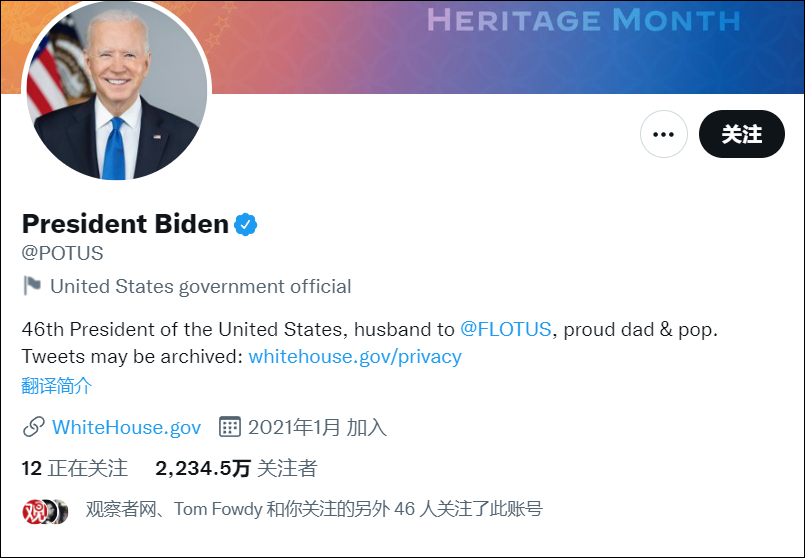The image size is (805, 558).
Task: Open the @FLOTUS mention link
Action: click(x=505, y=329)
